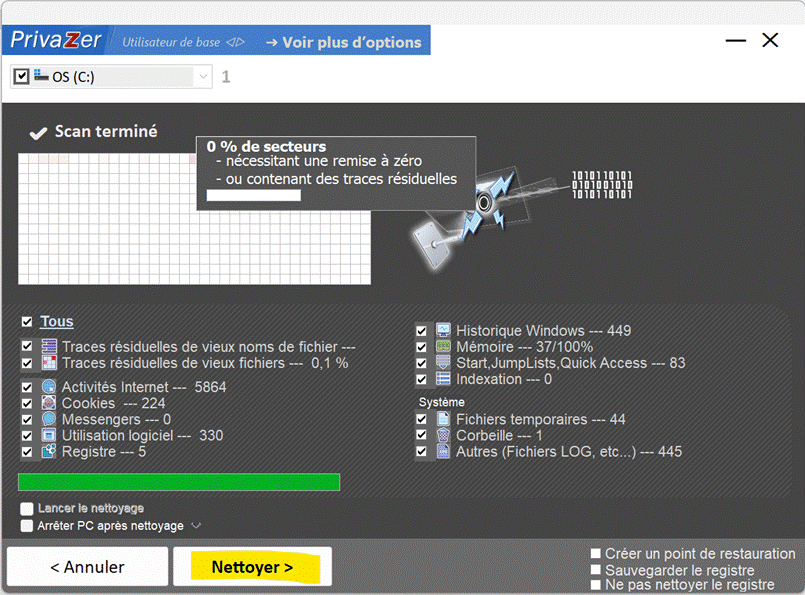Enable Ne pas nettoyer le registre
Screen dimensions: 805x595
click(x=596, y=585)
